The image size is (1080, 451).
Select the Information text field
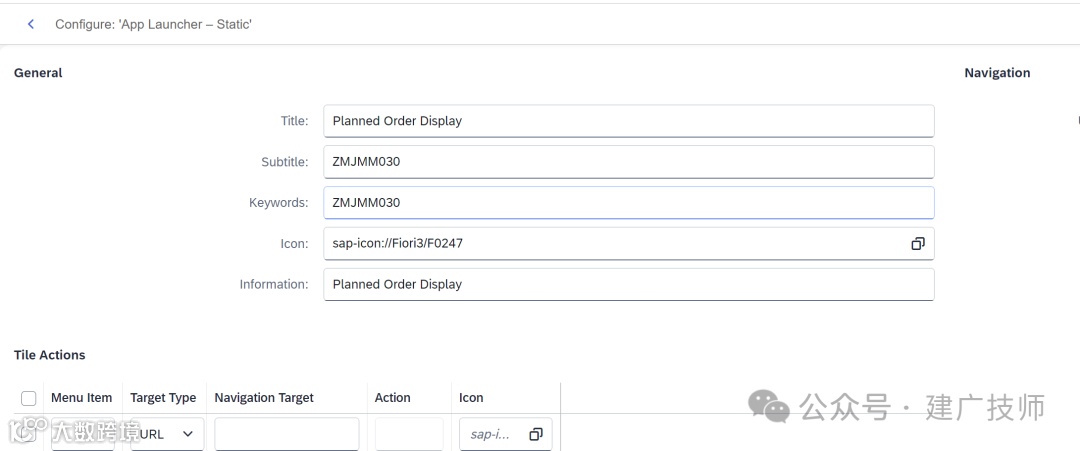tap(628, 284)
